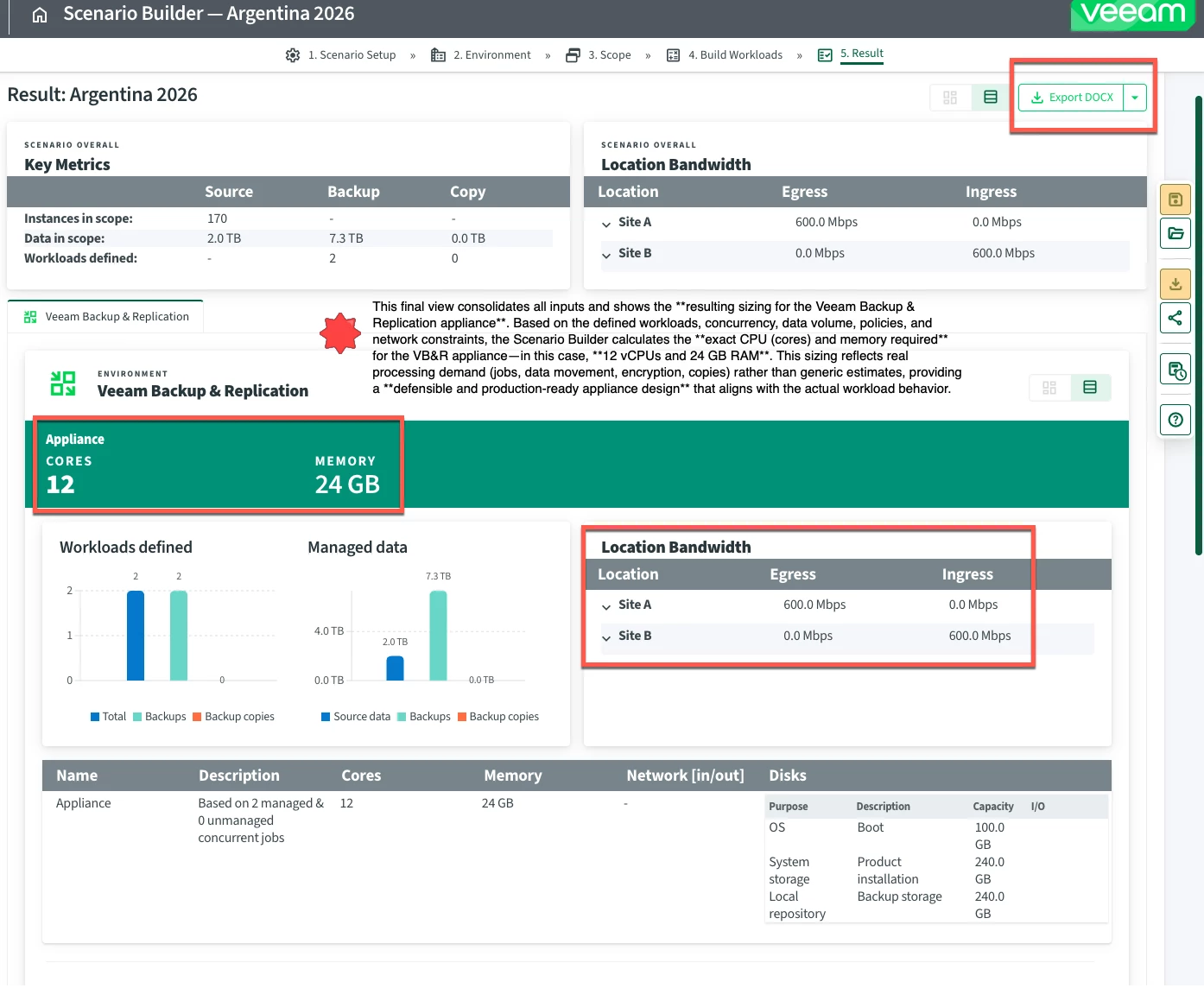
Task: Click the home icon in the header
Action: [40, 15]
